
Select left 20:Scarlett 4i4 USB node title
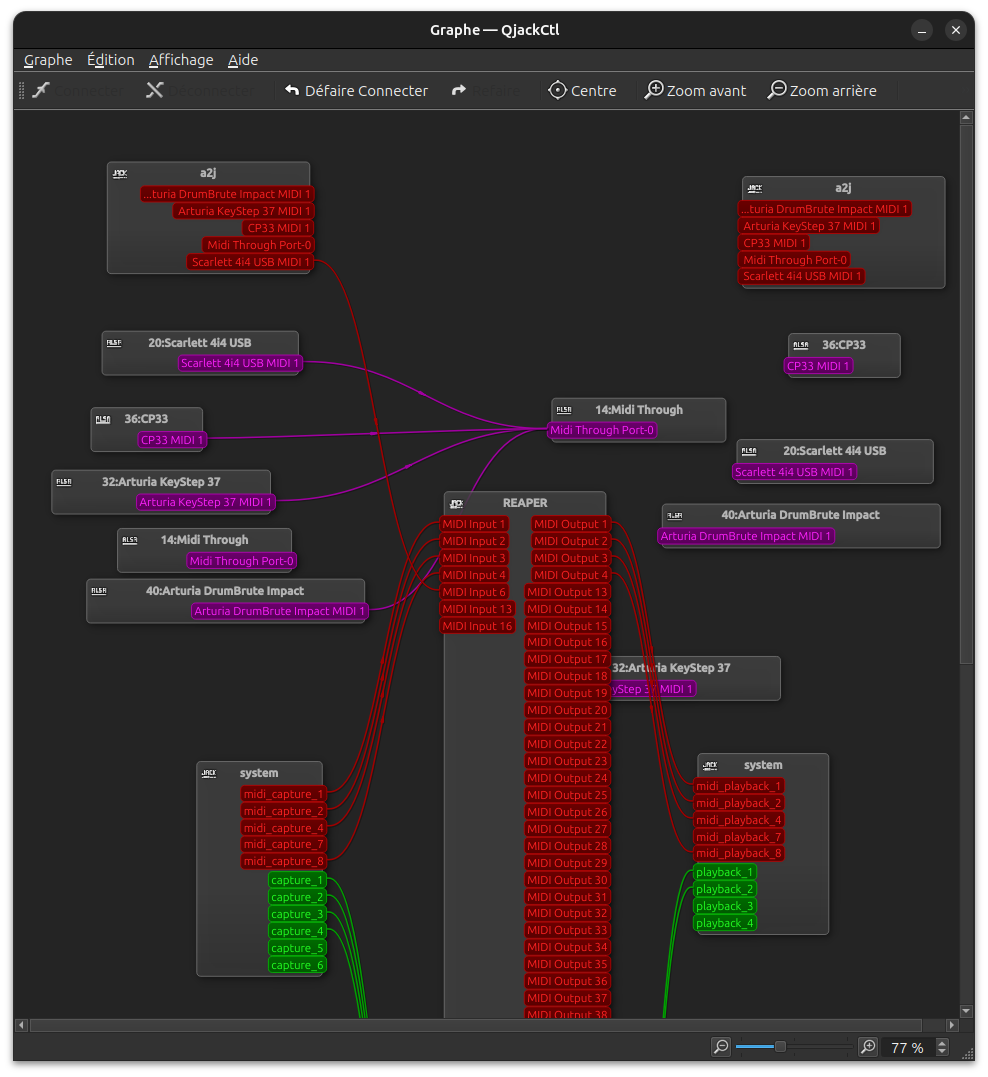pos(200,343)
